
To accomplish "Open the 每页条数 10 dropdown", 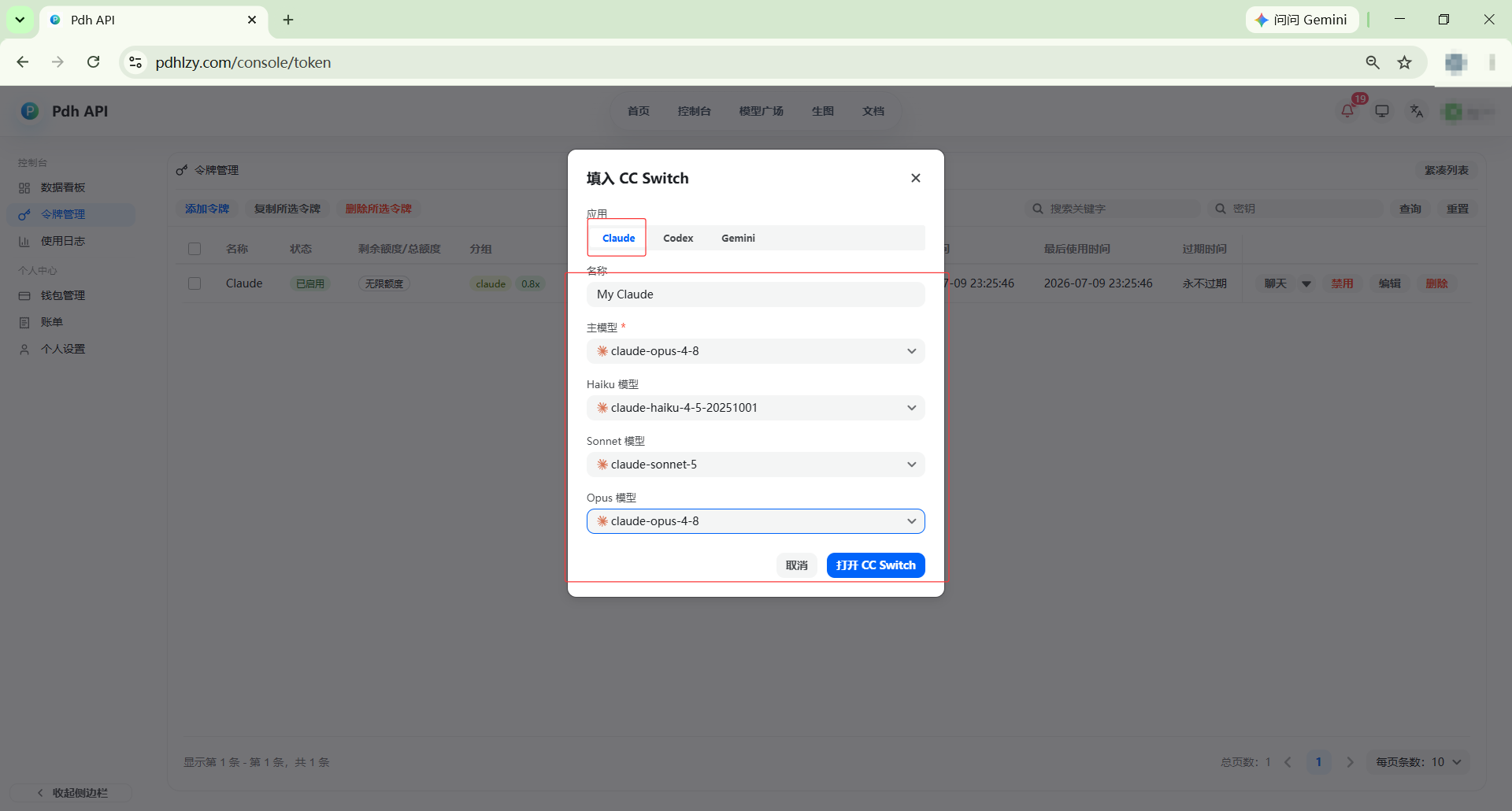I will pyautogui.click(x=1418, y=762).
